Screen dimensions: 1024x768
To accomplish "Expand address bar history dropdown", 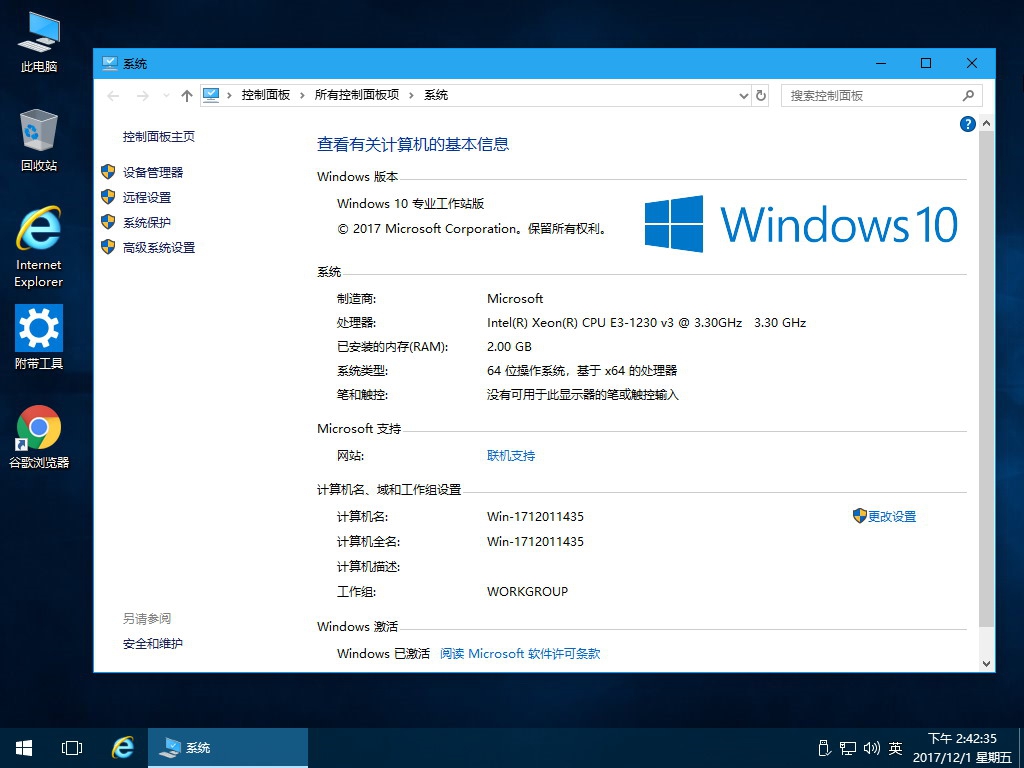I will coord(743,96).
